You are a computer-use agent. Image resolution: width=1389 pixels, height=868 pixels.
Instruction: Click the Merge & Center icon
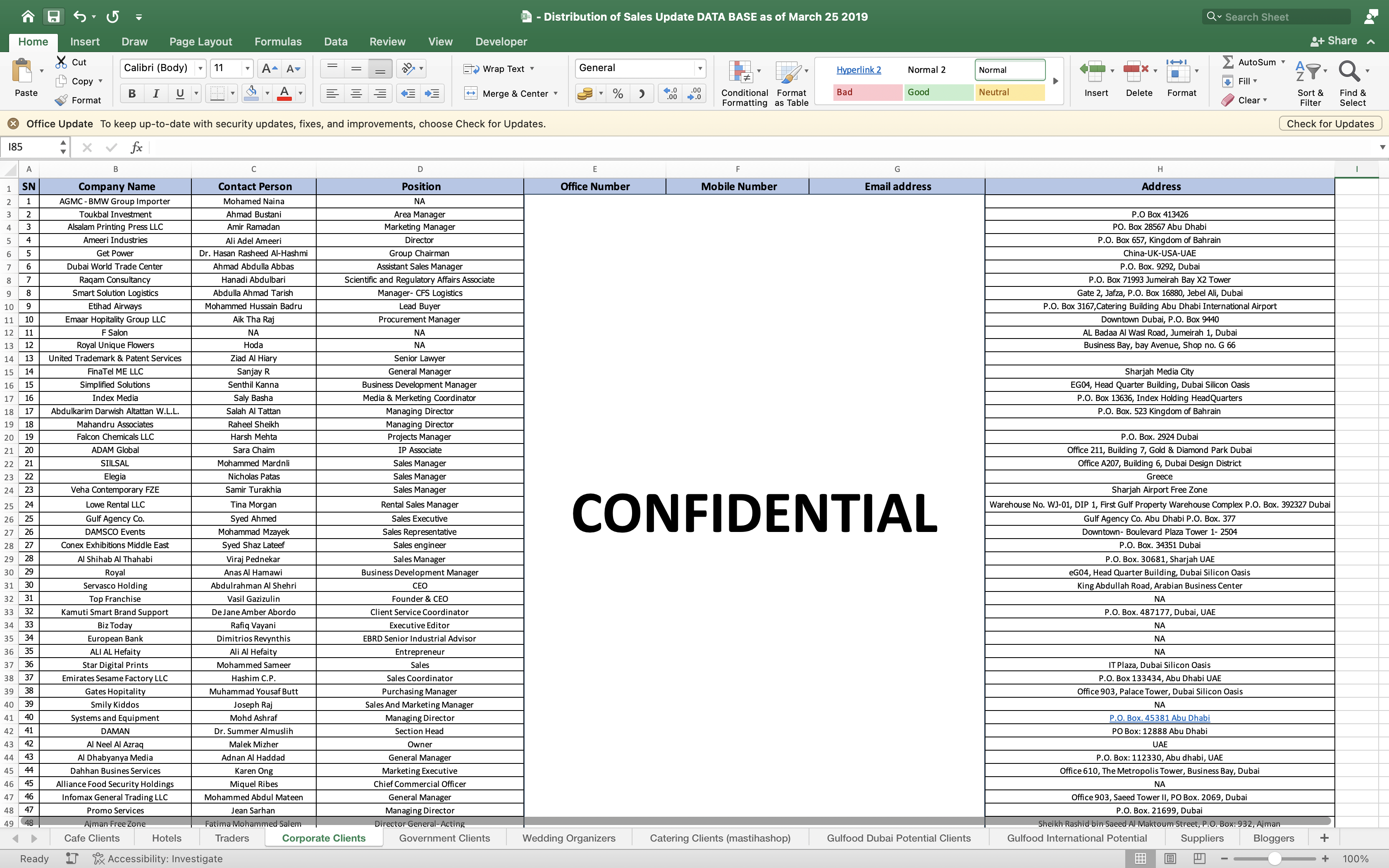point(471,93)
